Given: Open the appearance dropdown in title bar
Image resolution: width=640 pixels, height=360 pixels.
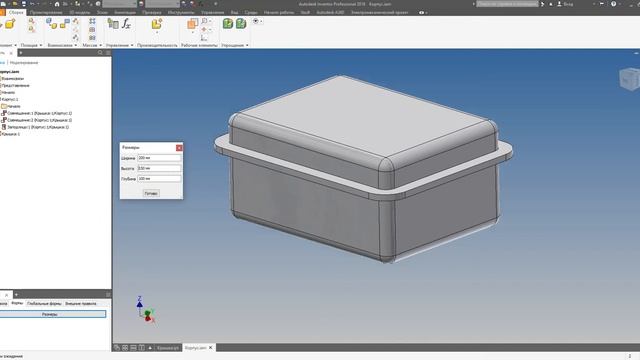Looking at the screenshot, I should (x=162, y=4).
